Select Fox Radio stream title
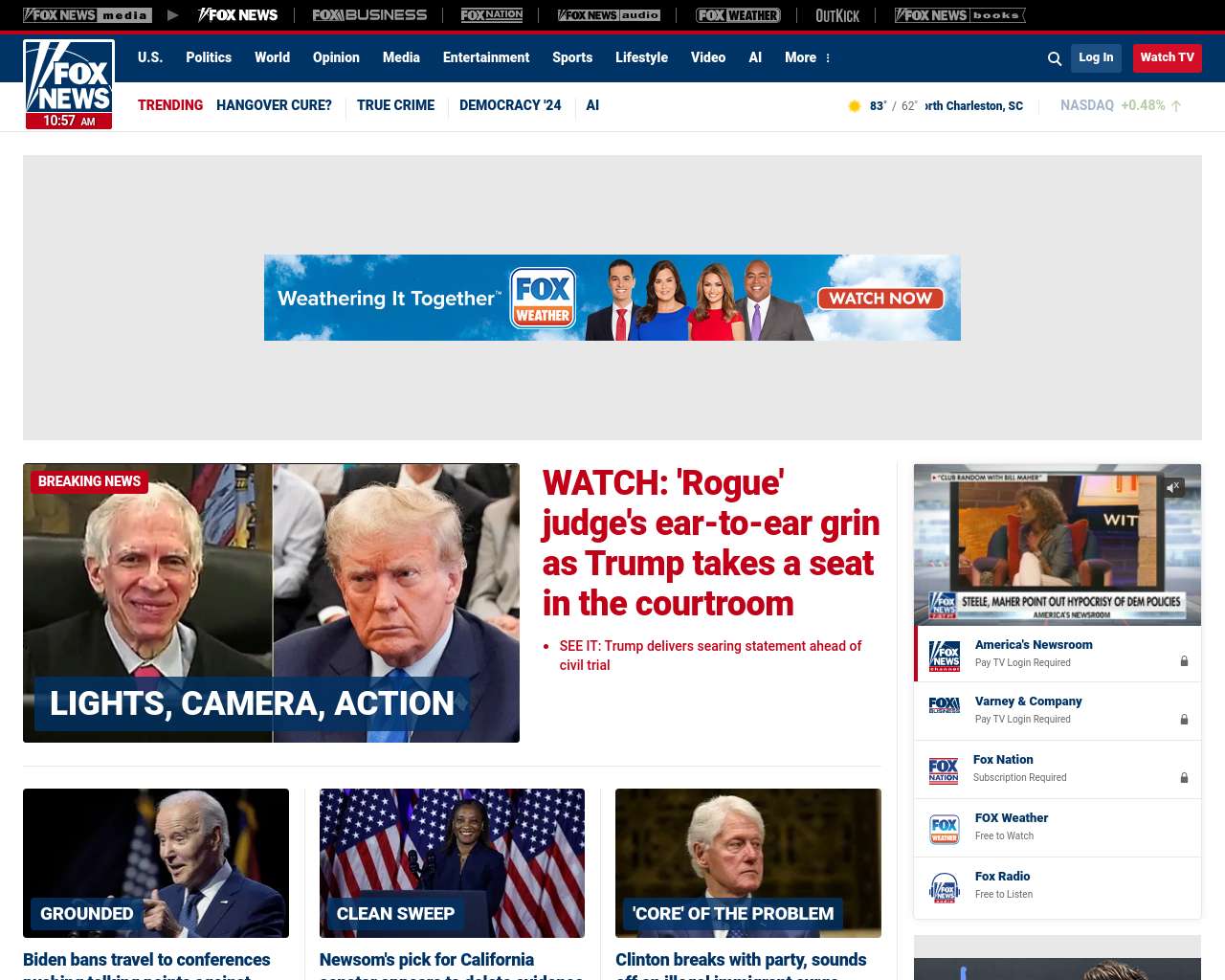Screen dimensions: 1225x980 tap(1002, 877)
